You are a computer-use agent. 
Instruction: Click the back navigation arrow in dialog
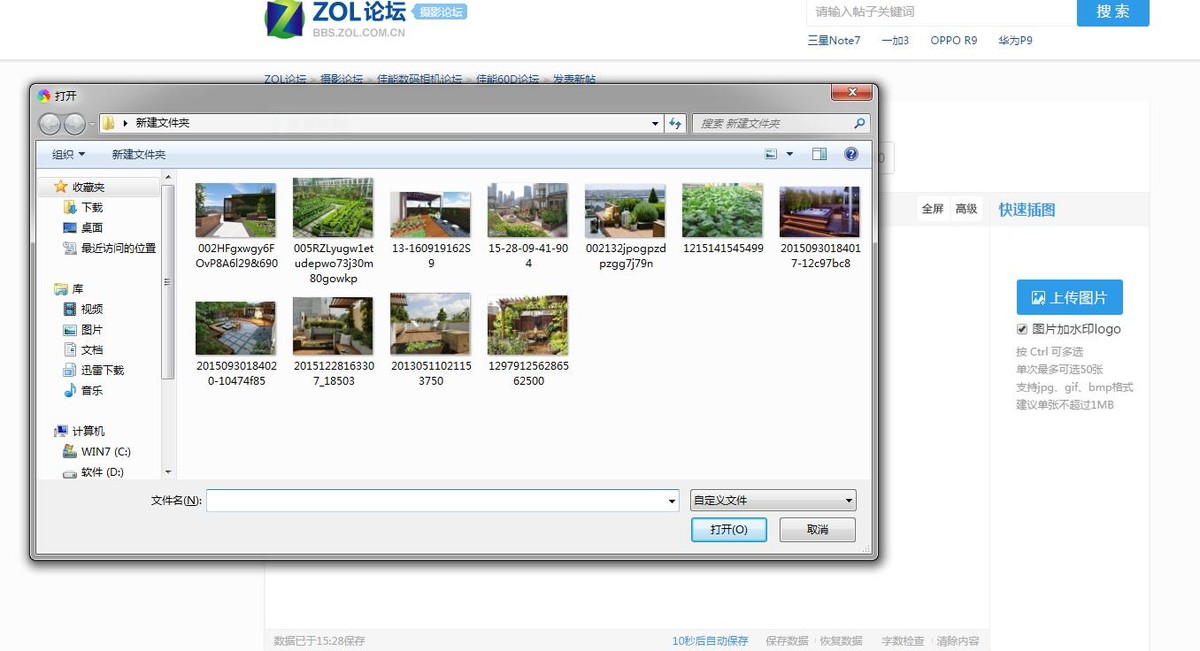(x=50, y=124)
